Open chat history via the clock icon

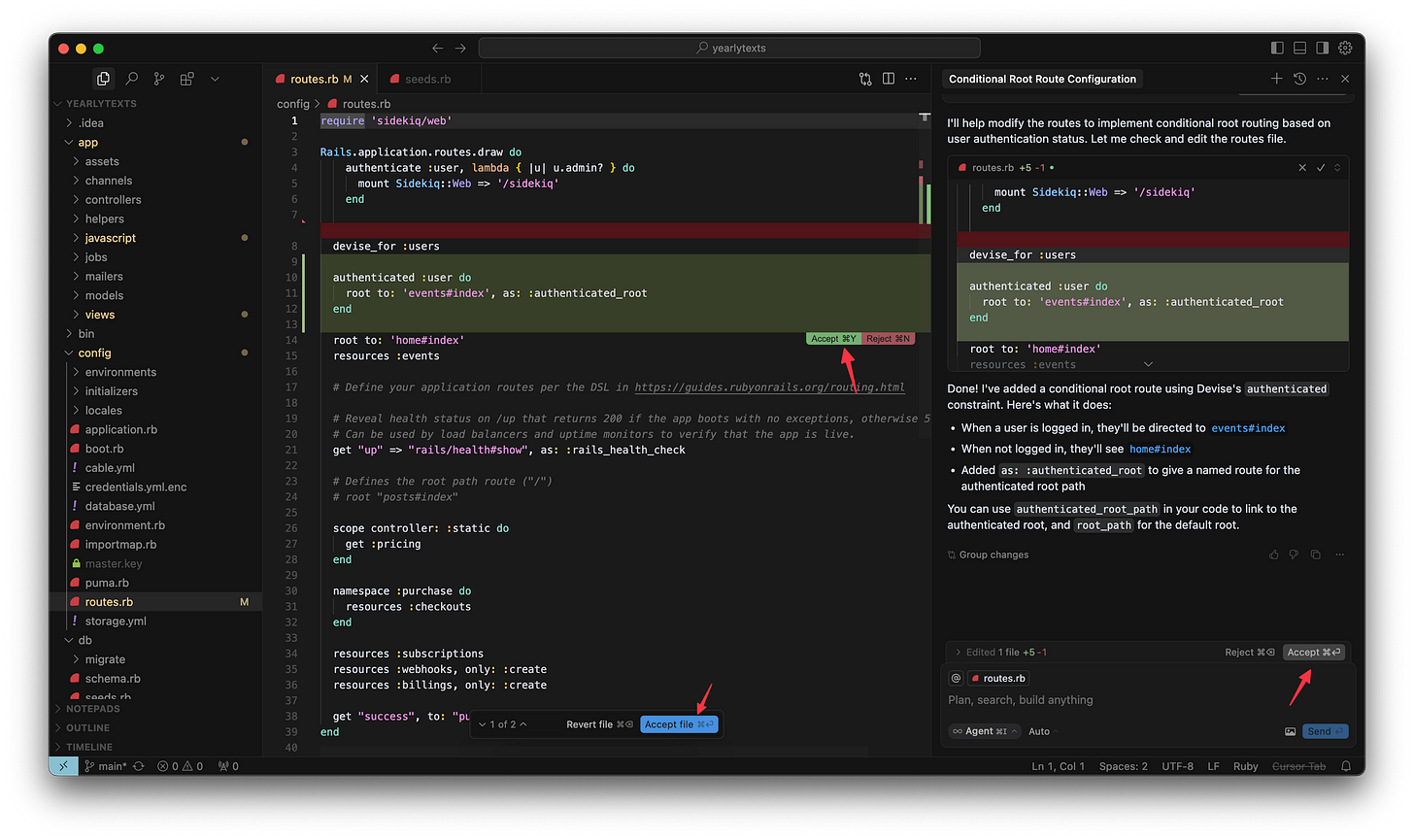pyautogui.click(x=1299, y=79)
